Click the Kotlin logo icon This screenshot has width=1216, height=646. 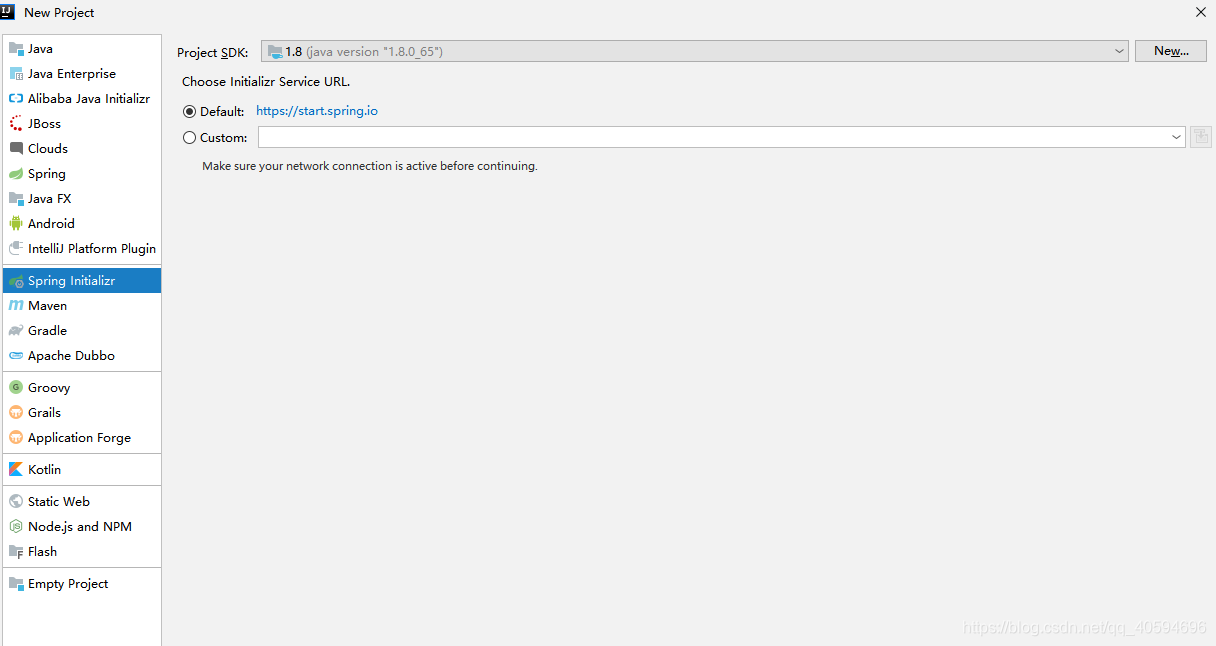[x=16, y=469]
